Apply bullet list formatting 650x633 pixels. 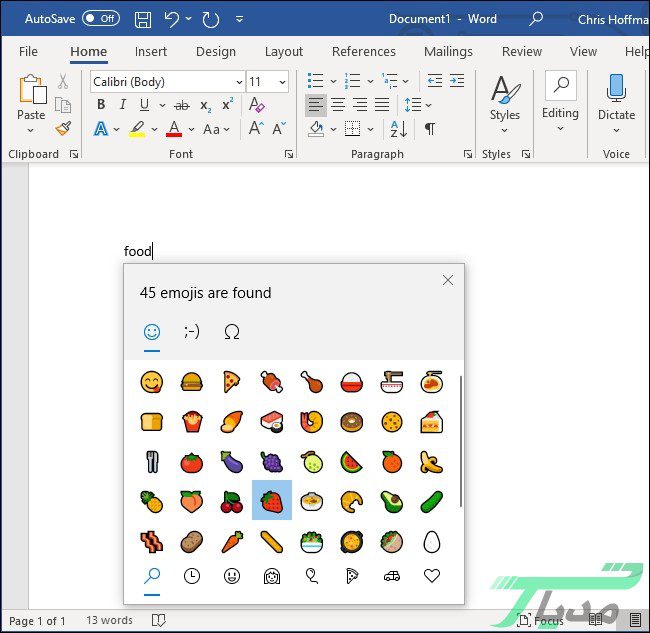(x=315, y=81)
